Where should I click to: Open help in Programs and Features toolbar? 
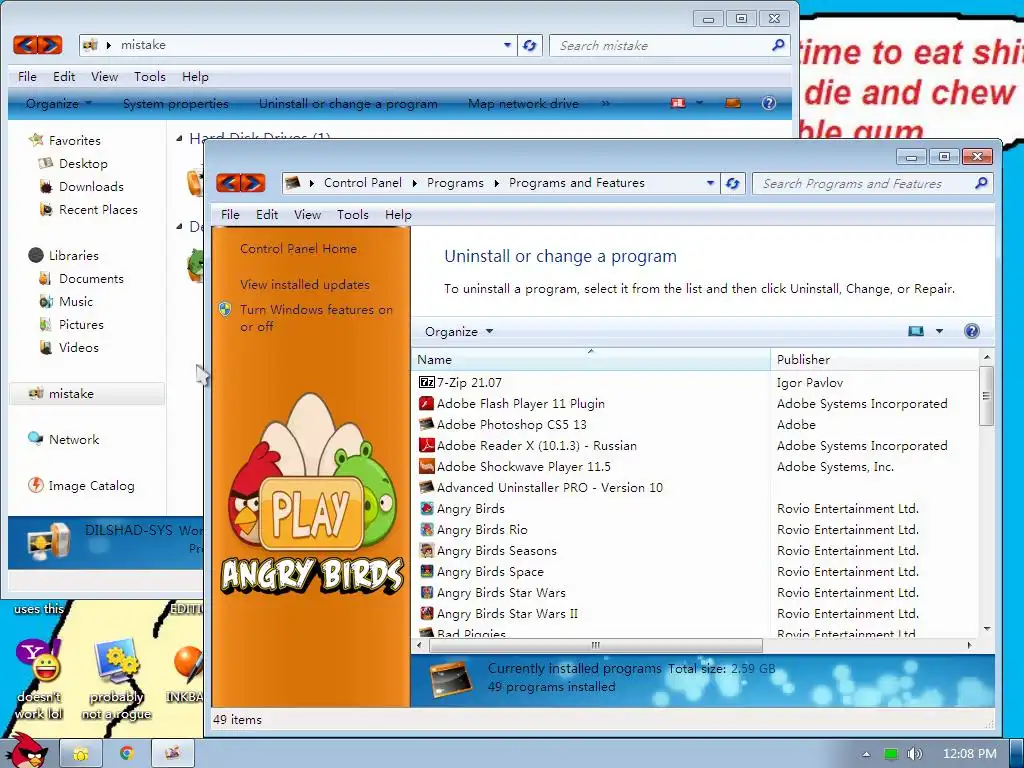click(972, 331)
